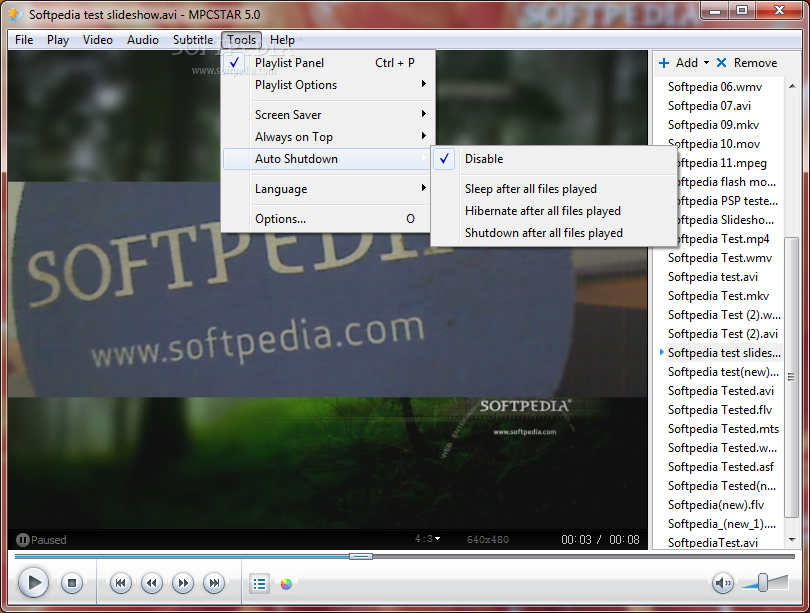Image resolution: width=810 pixels, height=613 pixels.
Task: Click the MPCSTAR title bar app icon
Action: click(x=16, y=14)
